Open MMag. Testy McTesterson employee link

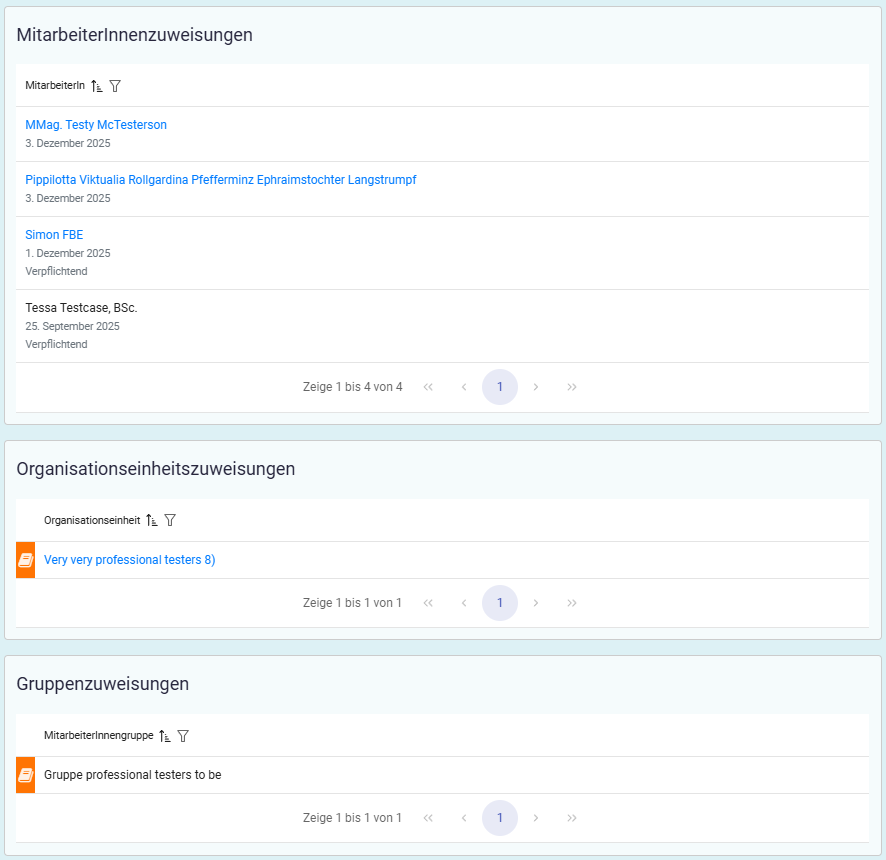[x=96, y=125]
